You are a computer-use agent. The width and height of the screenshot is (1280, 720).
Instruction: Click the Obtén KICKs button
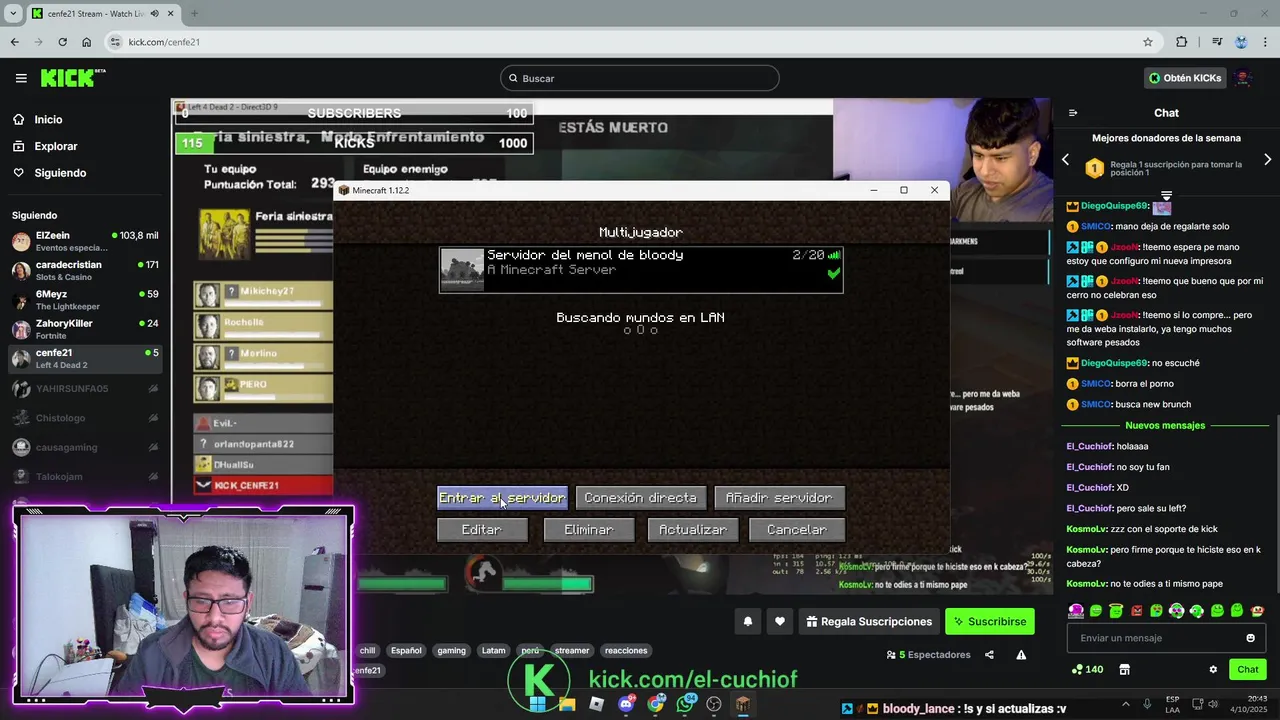(x=1185, y=78)
